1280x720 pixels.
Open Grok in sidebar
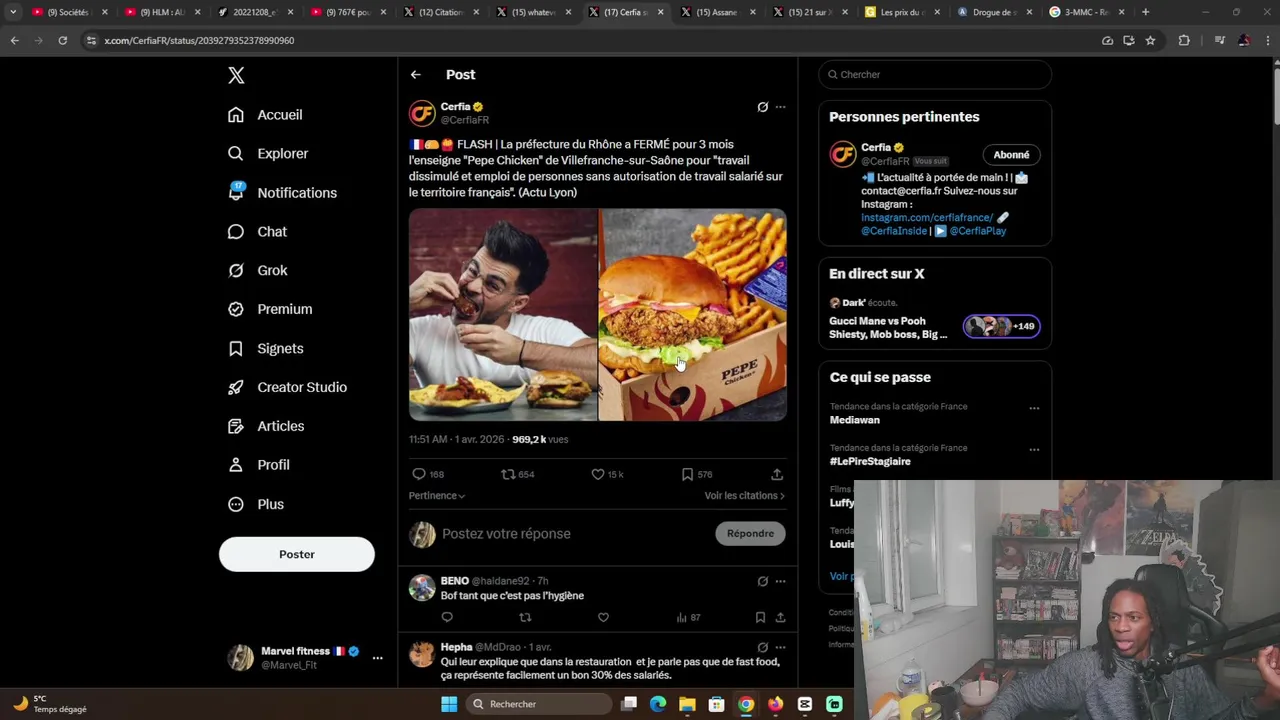(257, 271)
